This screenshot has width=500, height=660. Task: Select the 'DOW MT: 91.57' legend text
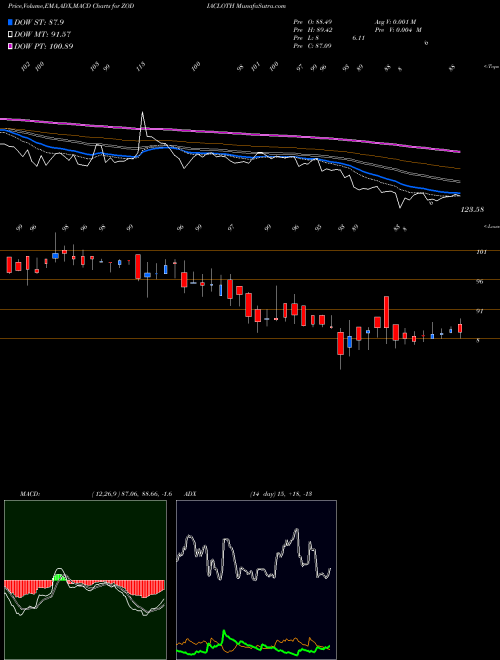42,35
